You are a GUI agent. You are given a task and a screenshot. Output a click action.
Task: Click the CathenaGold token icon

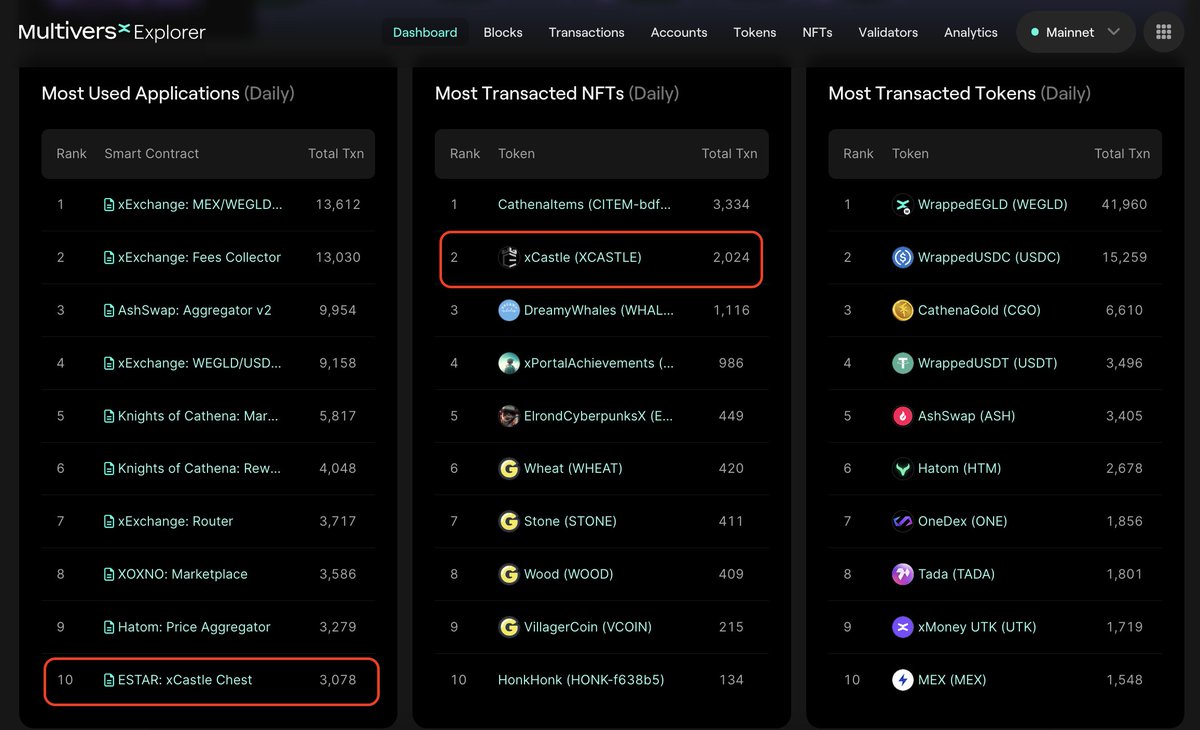tap(902, 311)
